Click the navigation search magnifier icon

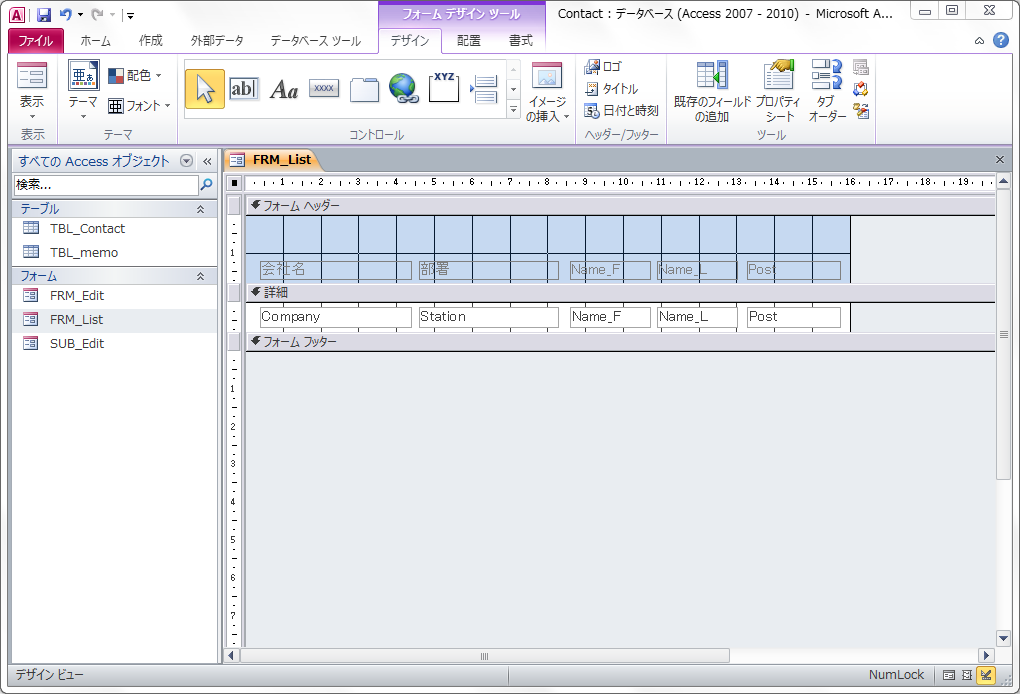(x=206, y=185)
